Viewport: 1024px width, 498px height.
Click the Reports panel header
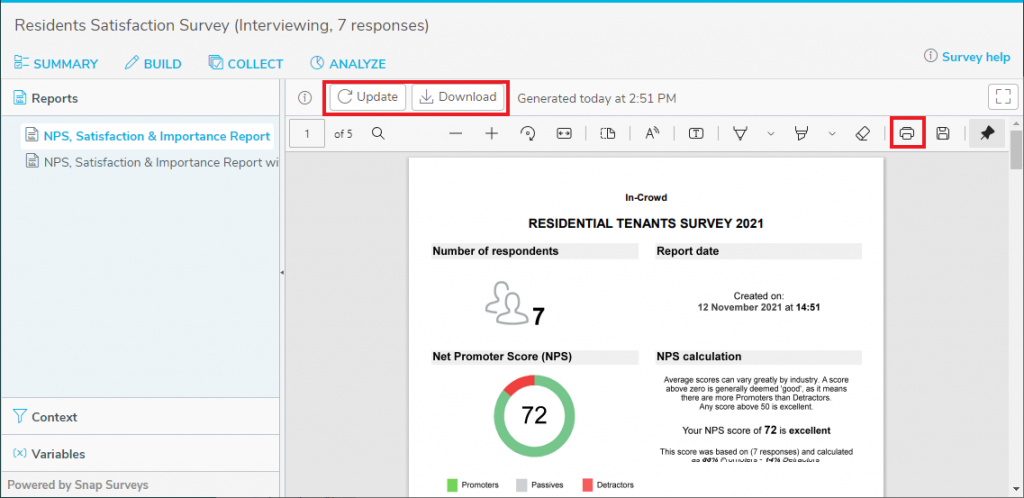[140, 98]
